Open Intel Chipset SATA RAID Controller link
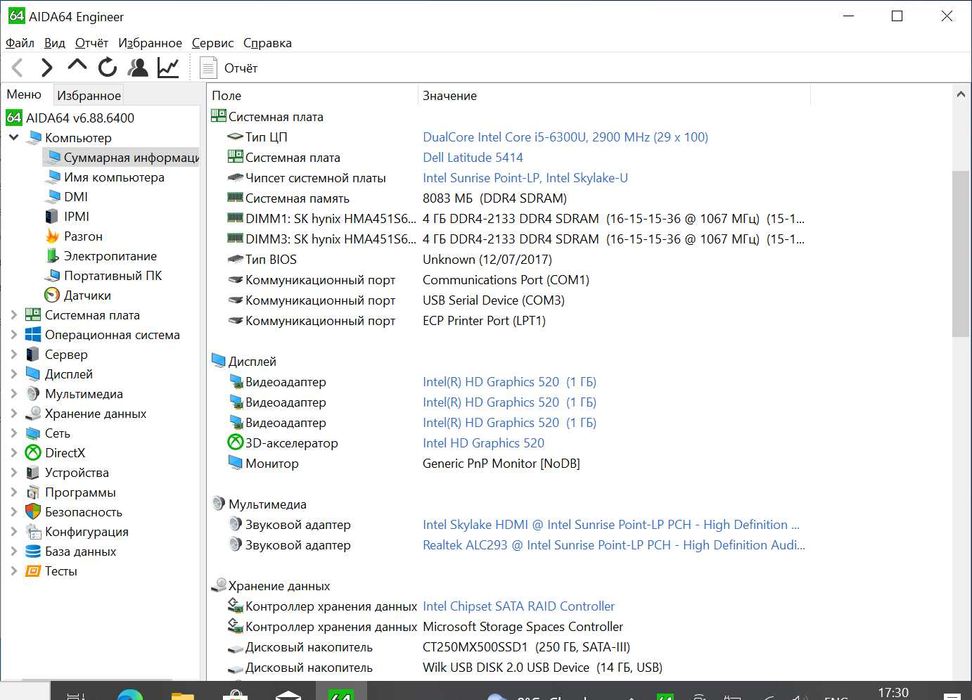 pyautogui.click(x=519, y=606)
